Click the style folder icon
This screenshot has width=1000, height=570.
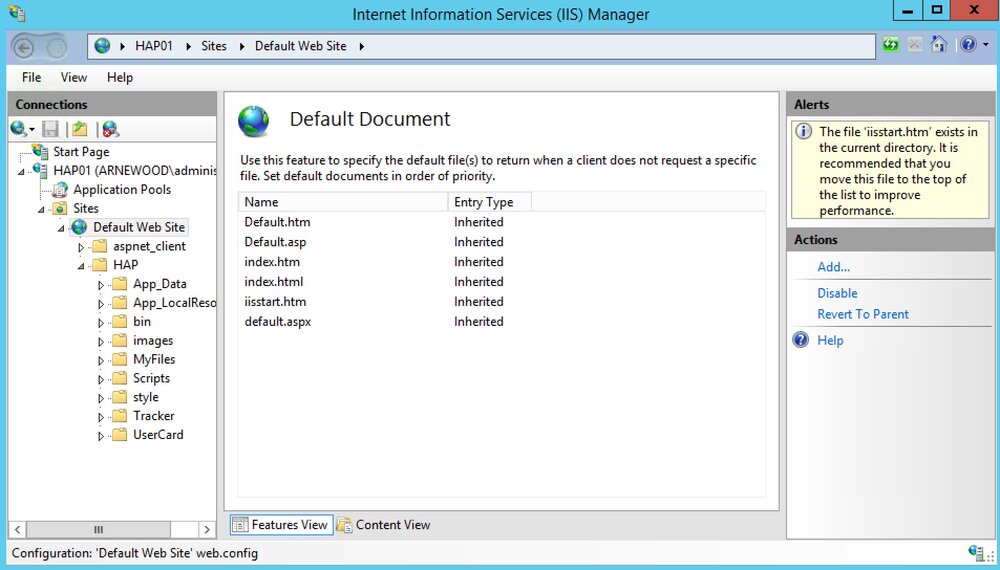tap(120, 397)
